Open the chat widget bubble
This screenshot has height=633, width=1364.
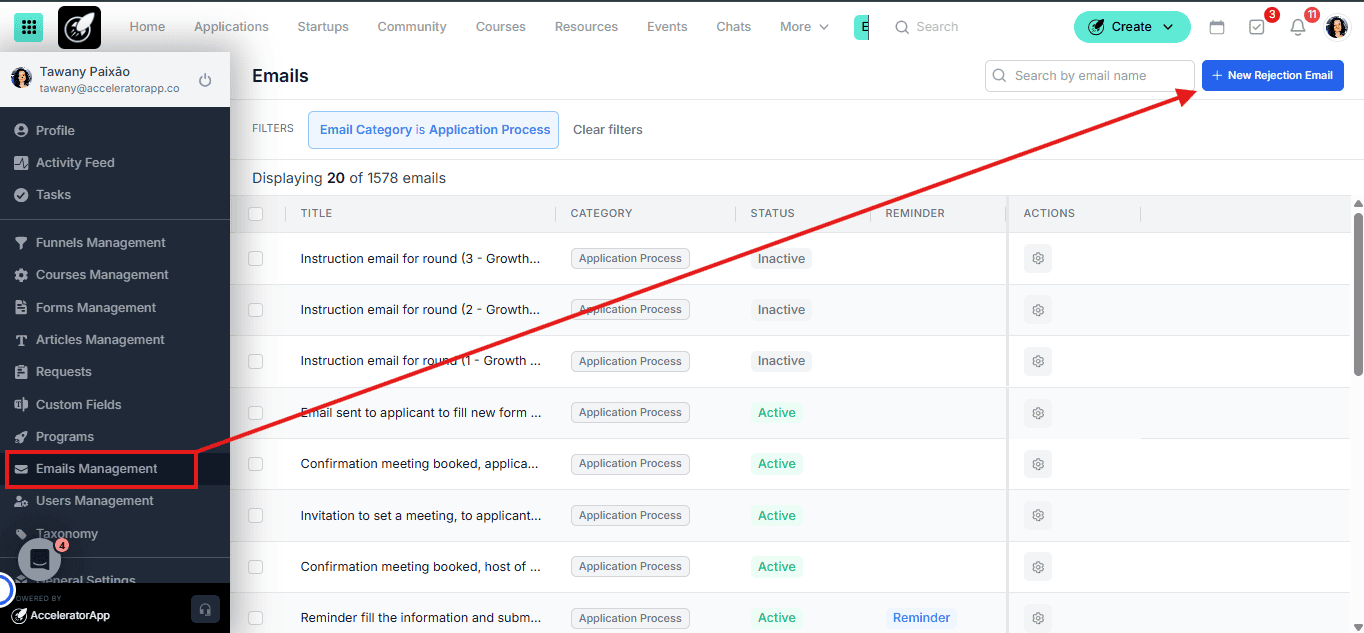[x=39, y=559]
